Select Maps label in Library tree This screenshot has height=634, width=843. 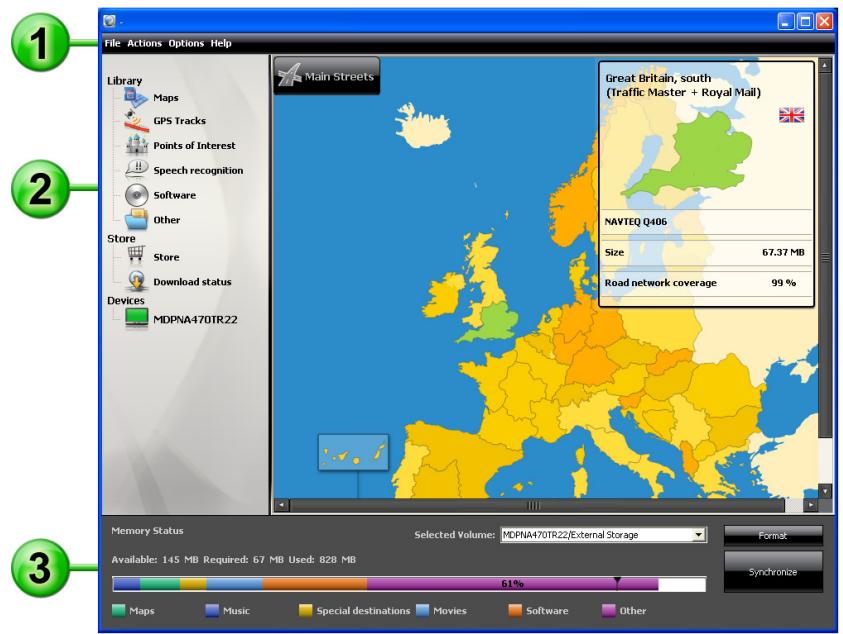166,97
